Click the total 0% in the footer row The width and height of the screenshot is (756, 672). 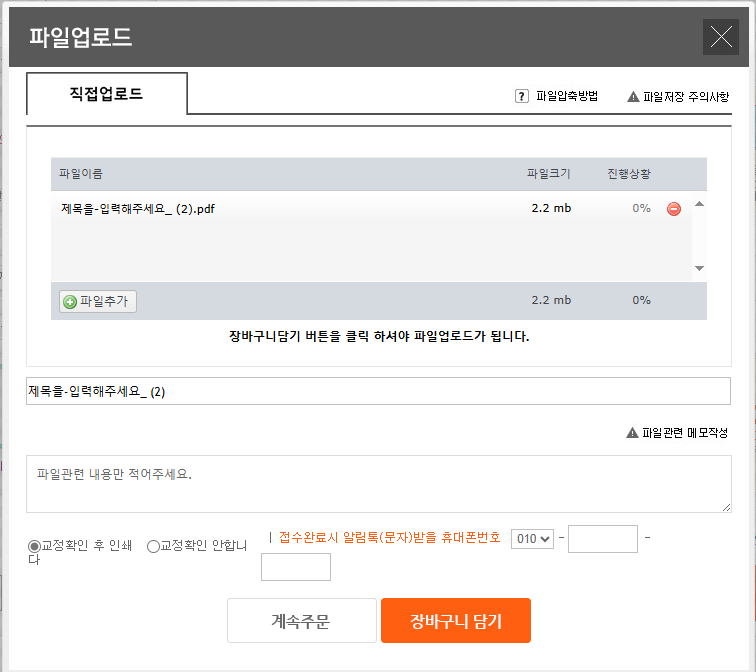click(x=641, y=300)
